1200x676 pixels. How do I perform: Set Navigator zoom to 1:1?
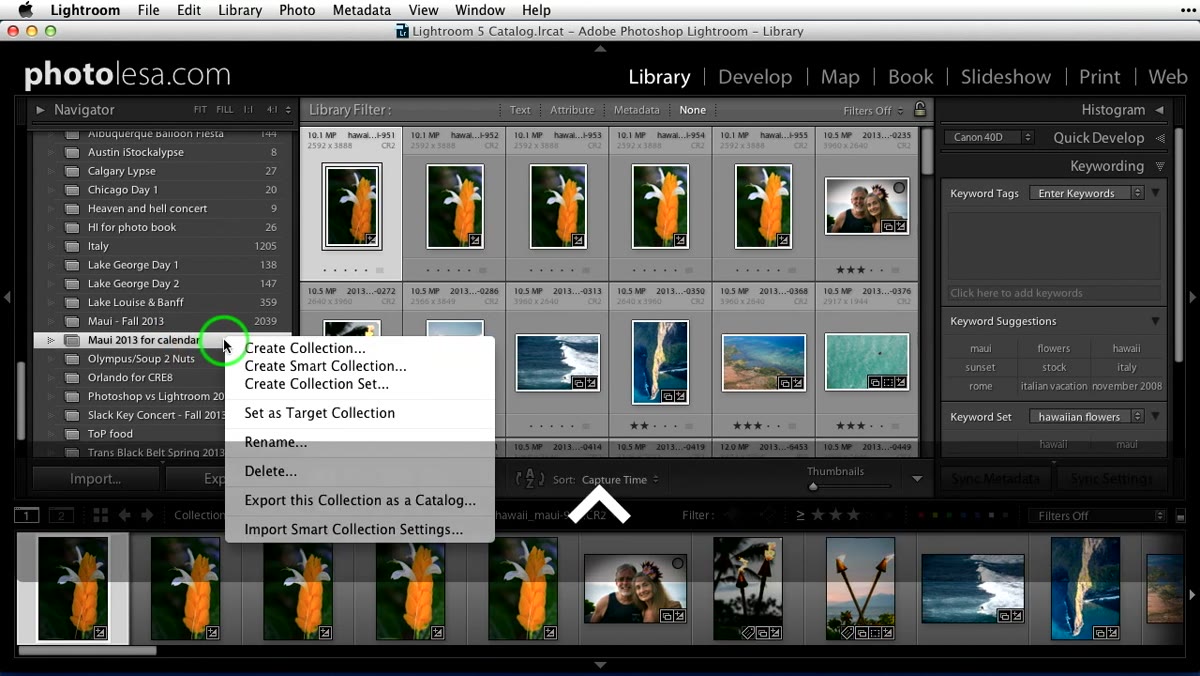[247, 110]
